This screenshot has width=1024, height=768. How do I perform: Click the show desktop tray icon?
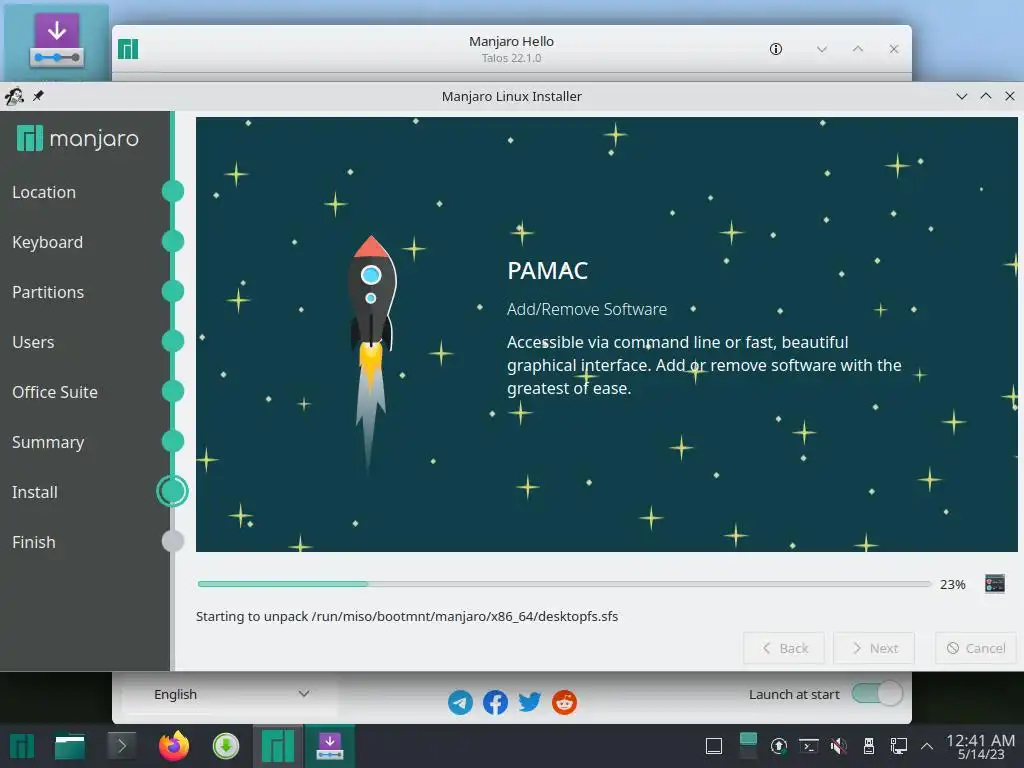coord(714,746)
